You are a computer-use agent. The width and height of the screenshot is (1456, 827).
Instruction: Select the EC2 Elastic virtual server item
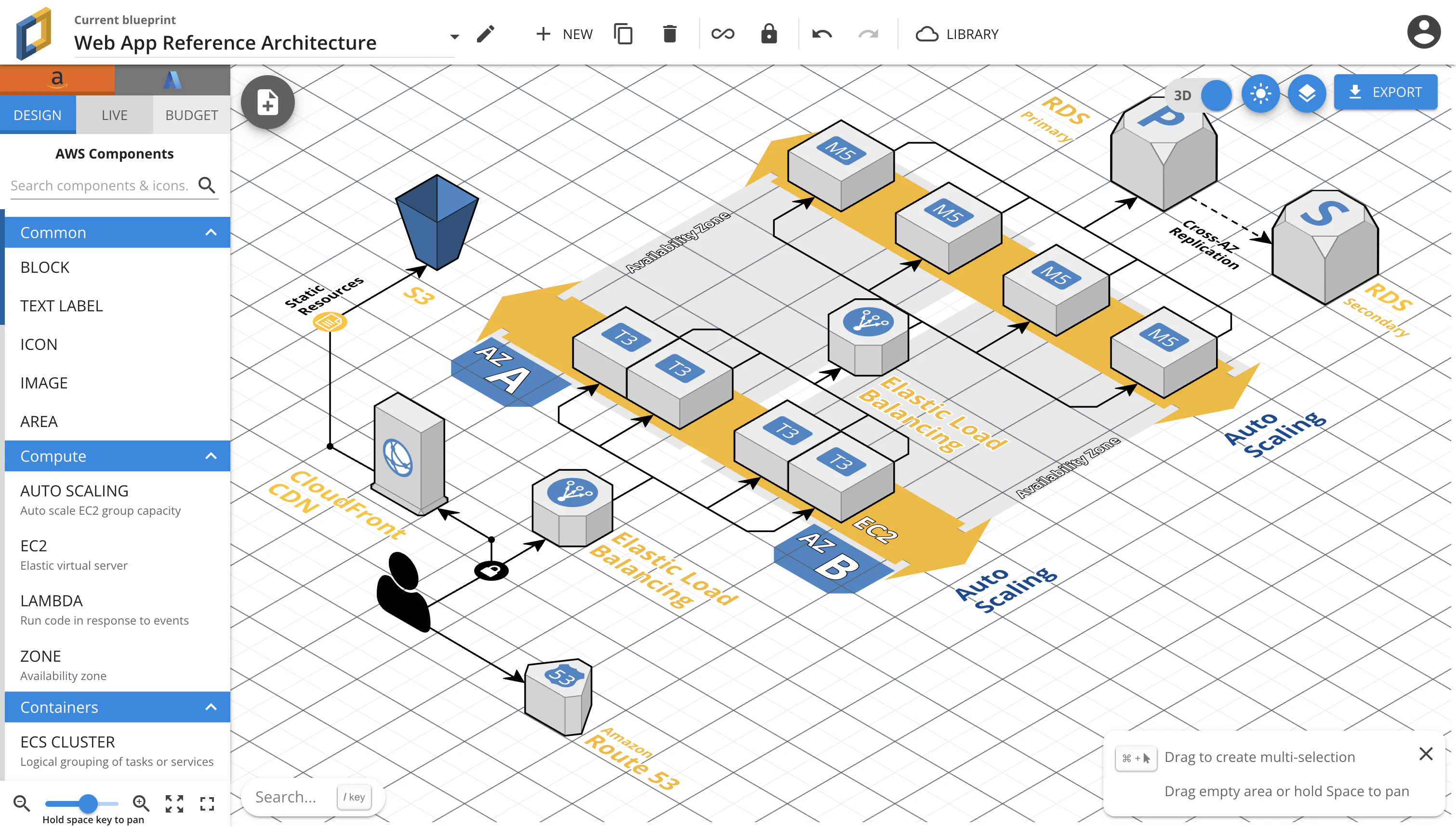(118, 554)
